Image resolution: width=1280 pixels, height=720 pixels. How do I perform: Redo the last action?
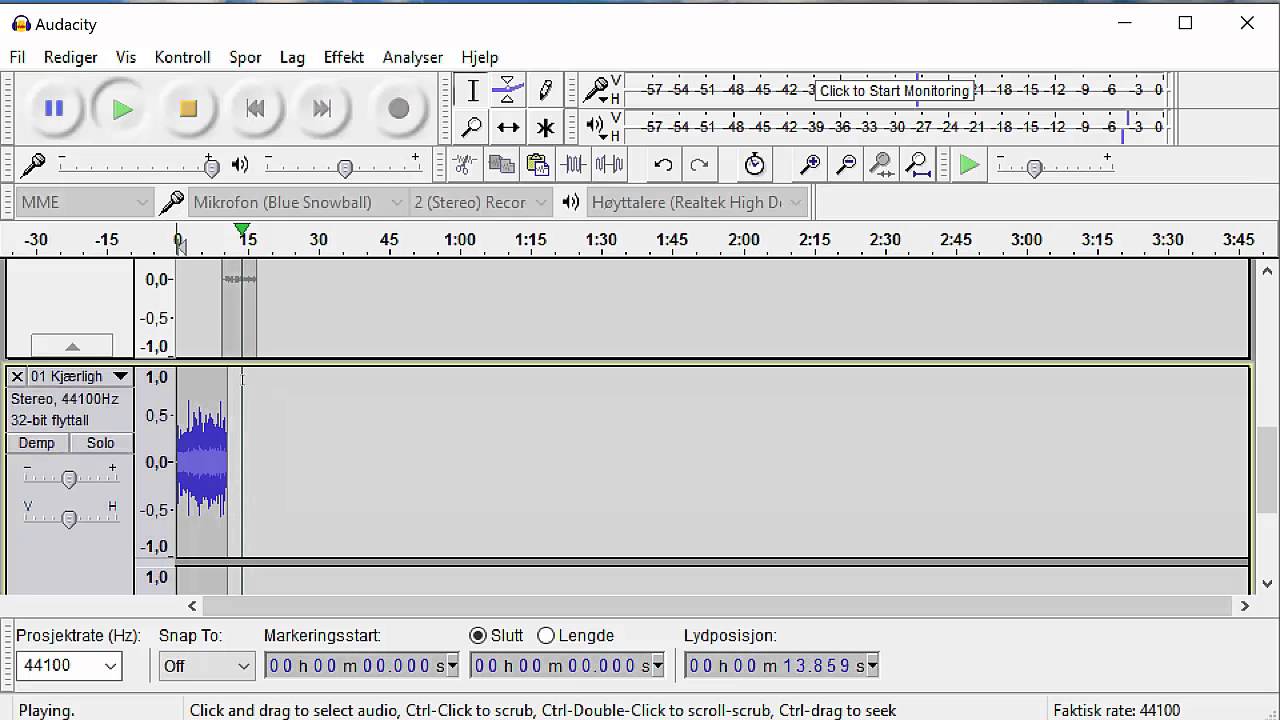pyautogui.click(x=699, y=164)
